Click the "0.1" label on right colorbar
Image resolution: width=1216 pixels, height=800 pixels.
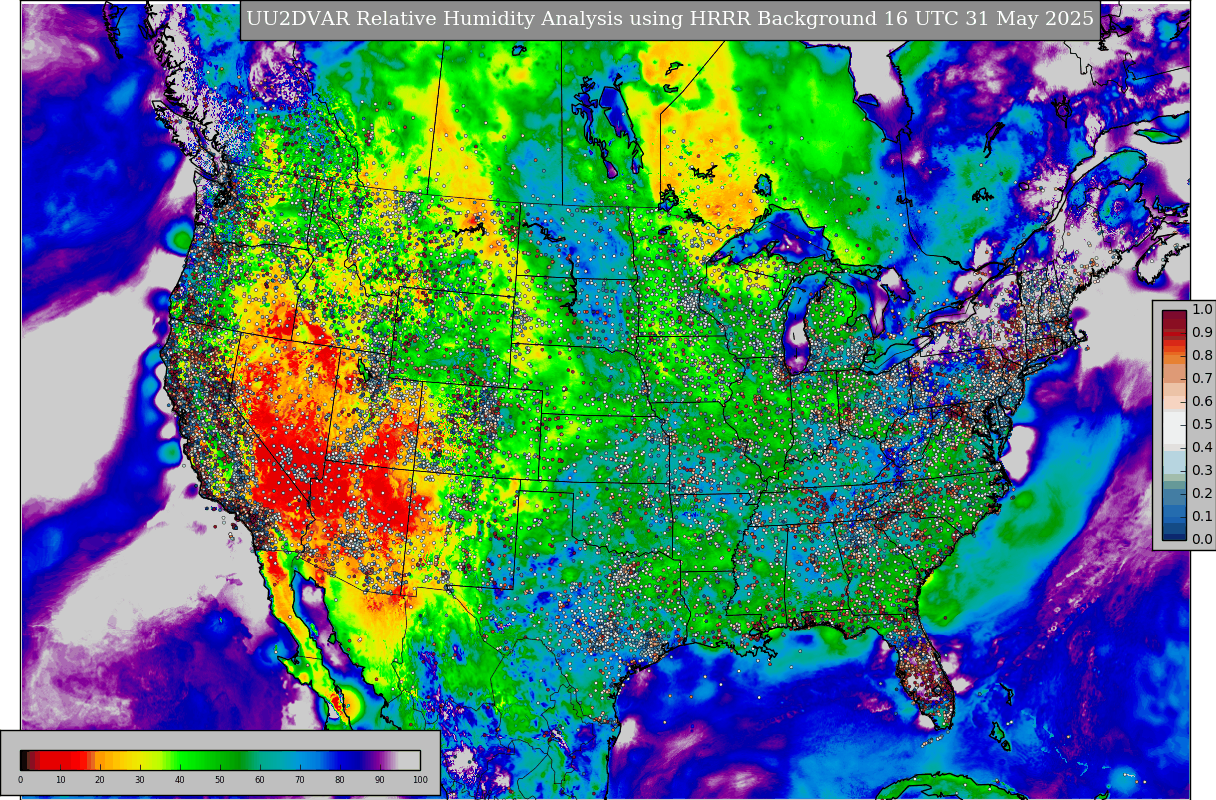(1202, 517)
